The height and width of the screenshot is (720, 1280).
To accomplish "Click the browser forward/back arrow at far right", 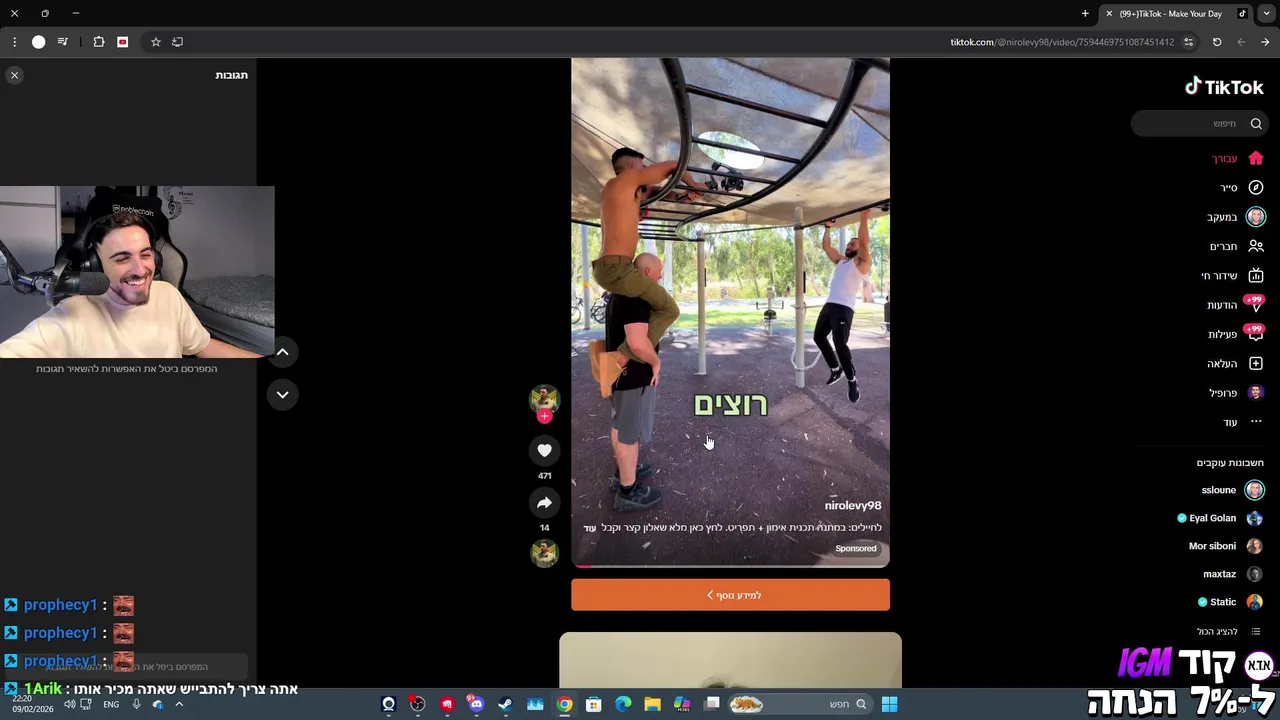I will [1265, 42].
